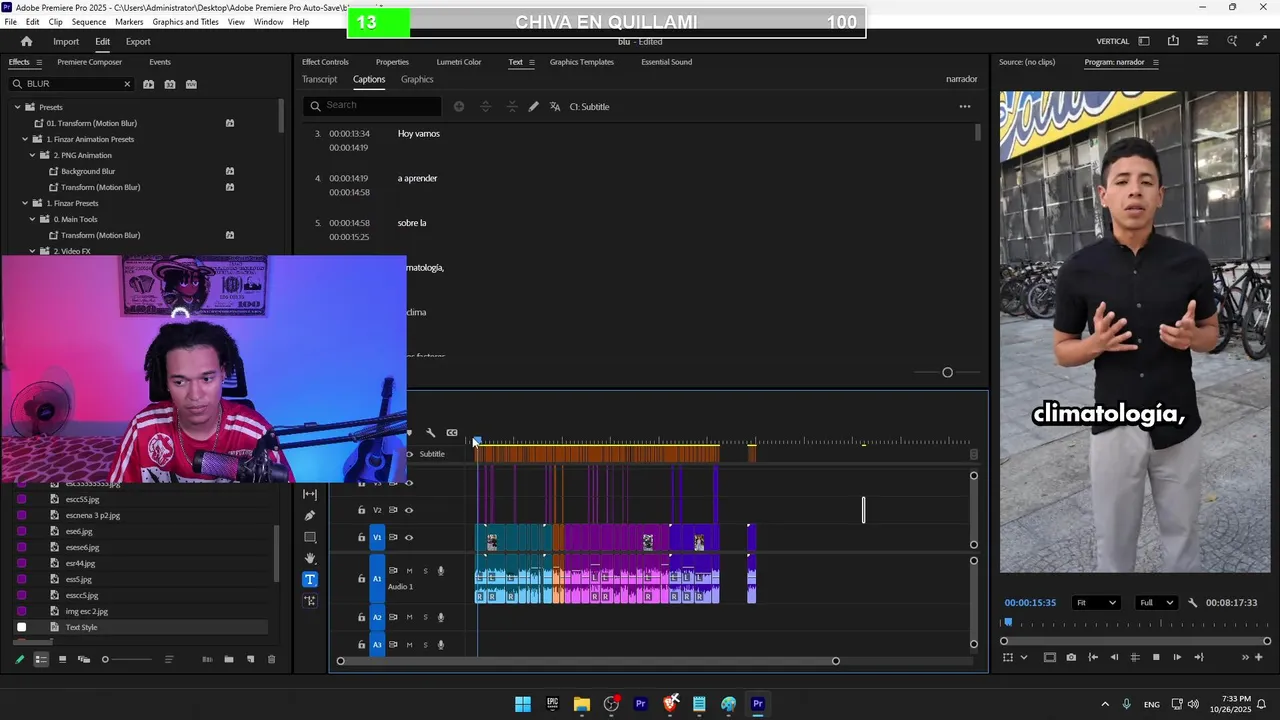This screenshot has width=1280, height=720.
Task: Open the Workspaces icon in header
Action: point(1144,41)
